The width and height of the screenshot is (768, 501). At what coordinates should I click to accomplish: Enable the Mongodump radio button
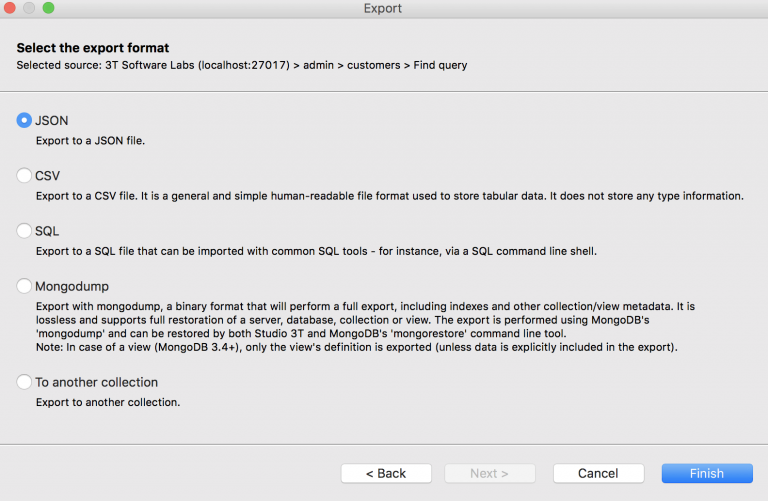[x=25, y=286]
